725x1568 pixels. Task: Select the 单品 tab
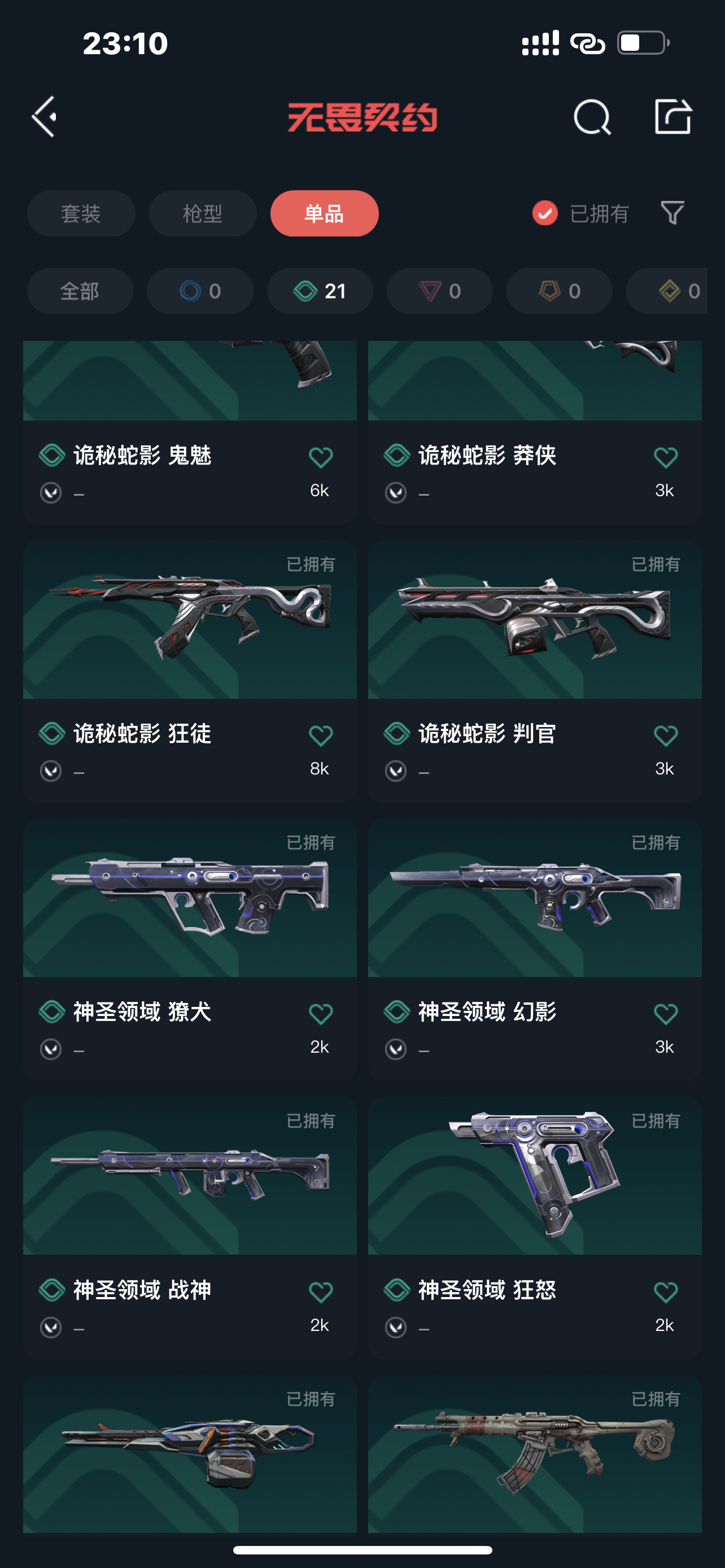pyautogui.click(x=325, y=214)
